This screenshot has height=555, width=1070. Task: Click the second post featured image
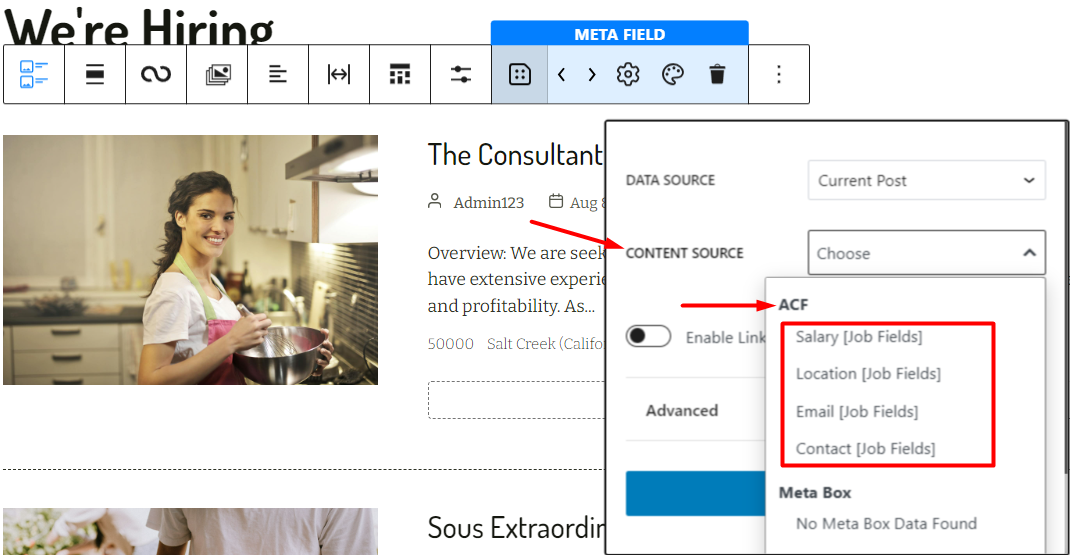[190, 531]
